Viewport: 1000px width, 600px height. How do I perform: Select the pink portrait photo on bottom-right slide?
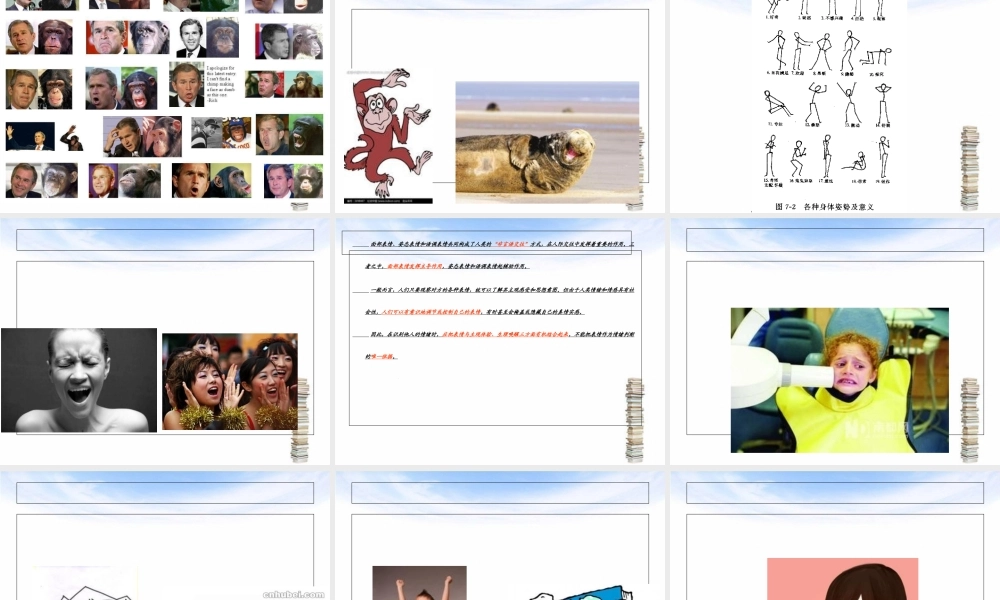pyautogui.click(x=843, y=580)
